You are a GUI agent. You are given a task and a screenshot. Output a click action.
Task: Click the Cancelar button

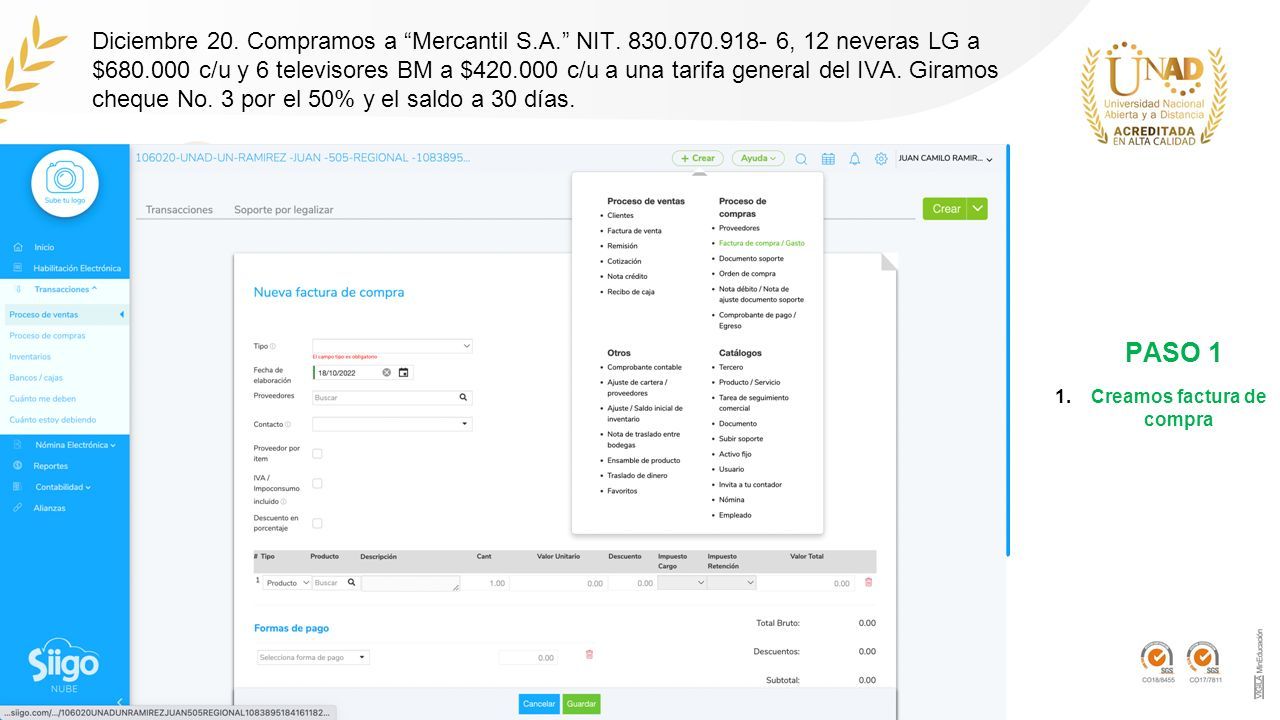click(539, 704)
